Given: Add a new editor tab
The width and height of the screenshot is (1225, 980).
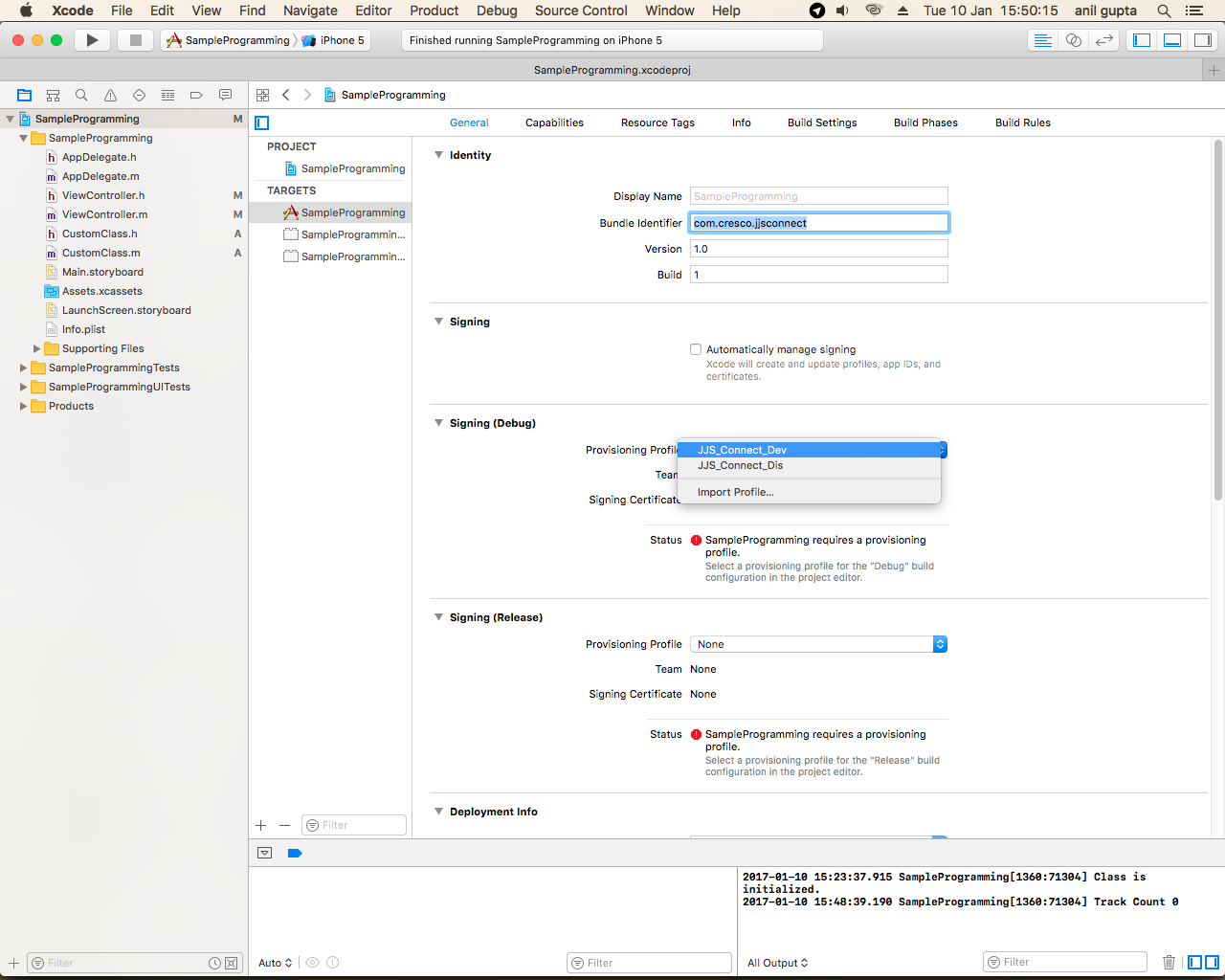Looking at the screenshot, I should coord(1214,70).
